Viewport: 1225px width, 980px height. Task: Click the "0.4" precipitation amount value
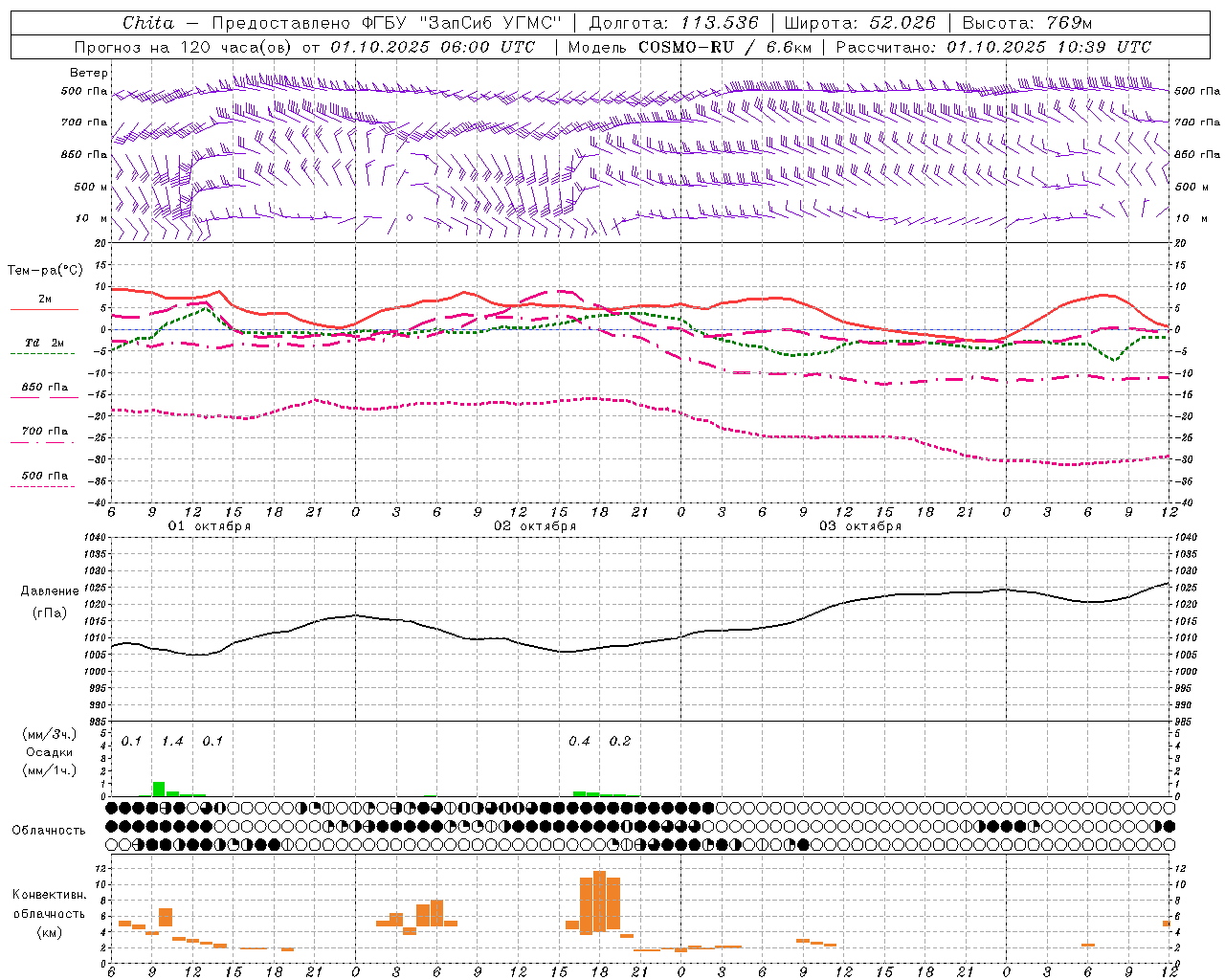pyautogui.click(x=579, y=742)
